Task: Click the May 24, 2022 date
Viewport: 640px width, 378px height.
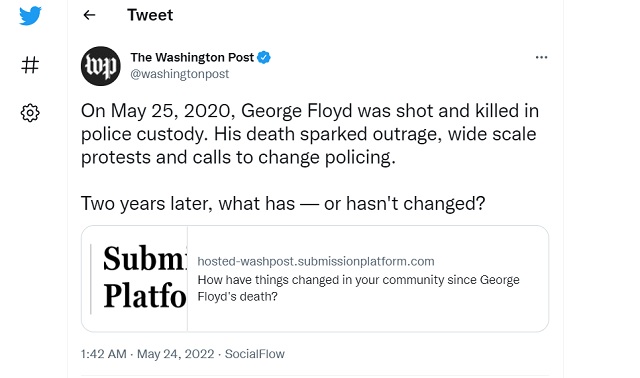Action: (176, 354)
